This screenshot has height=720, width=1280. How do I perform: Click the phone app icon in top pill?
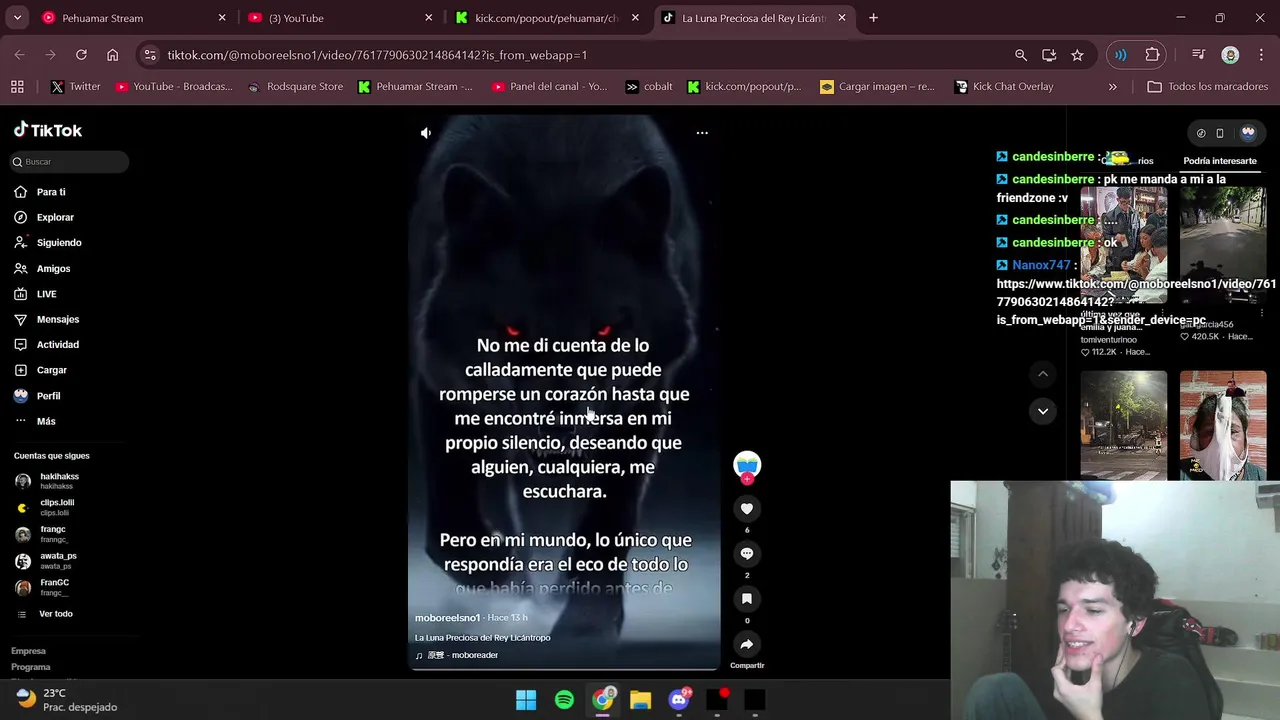(1220, 133)
